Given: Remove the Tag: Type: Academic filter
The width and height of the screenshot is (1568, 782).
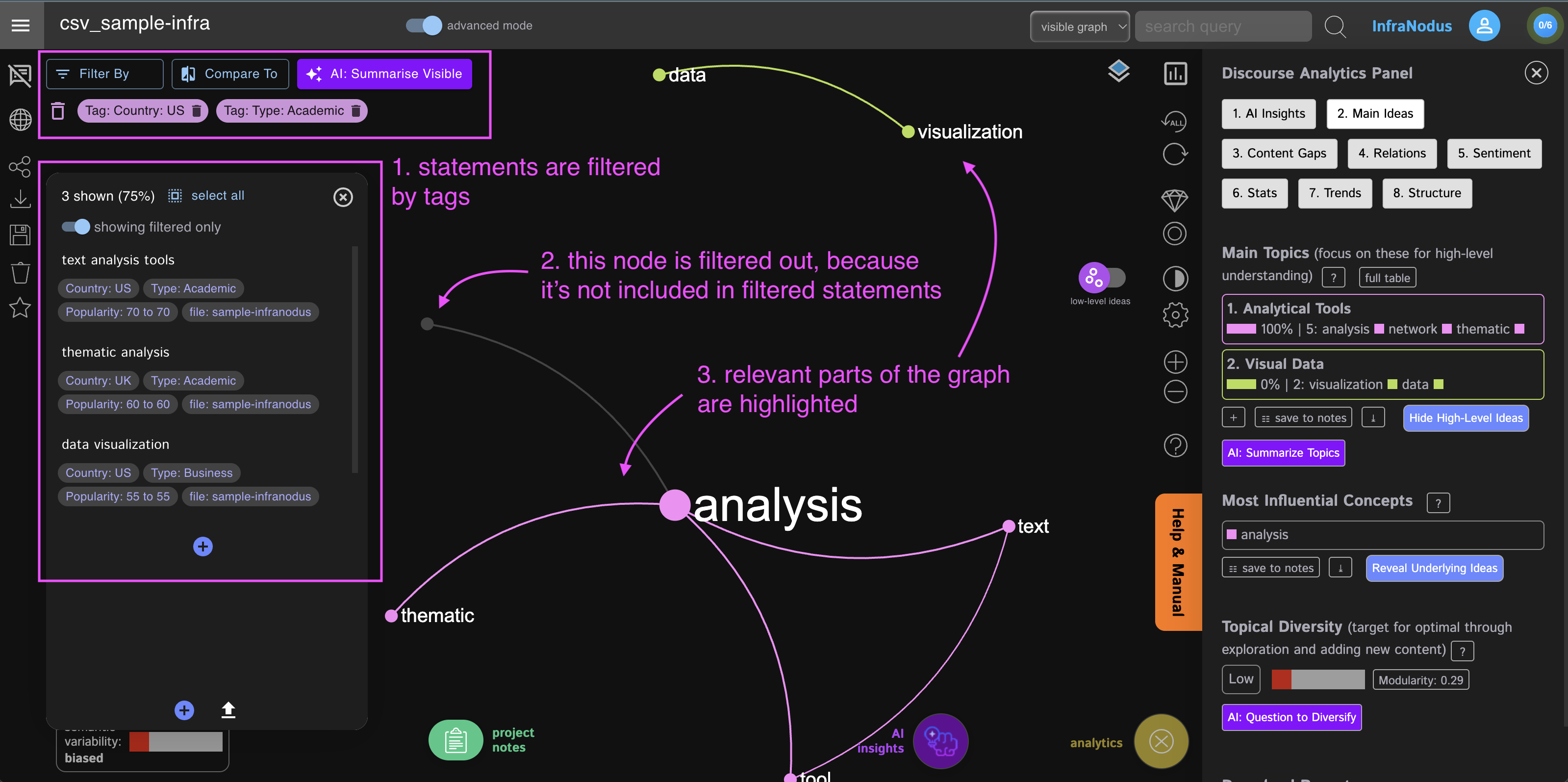Looking at the screenshot, I should 356,111.
